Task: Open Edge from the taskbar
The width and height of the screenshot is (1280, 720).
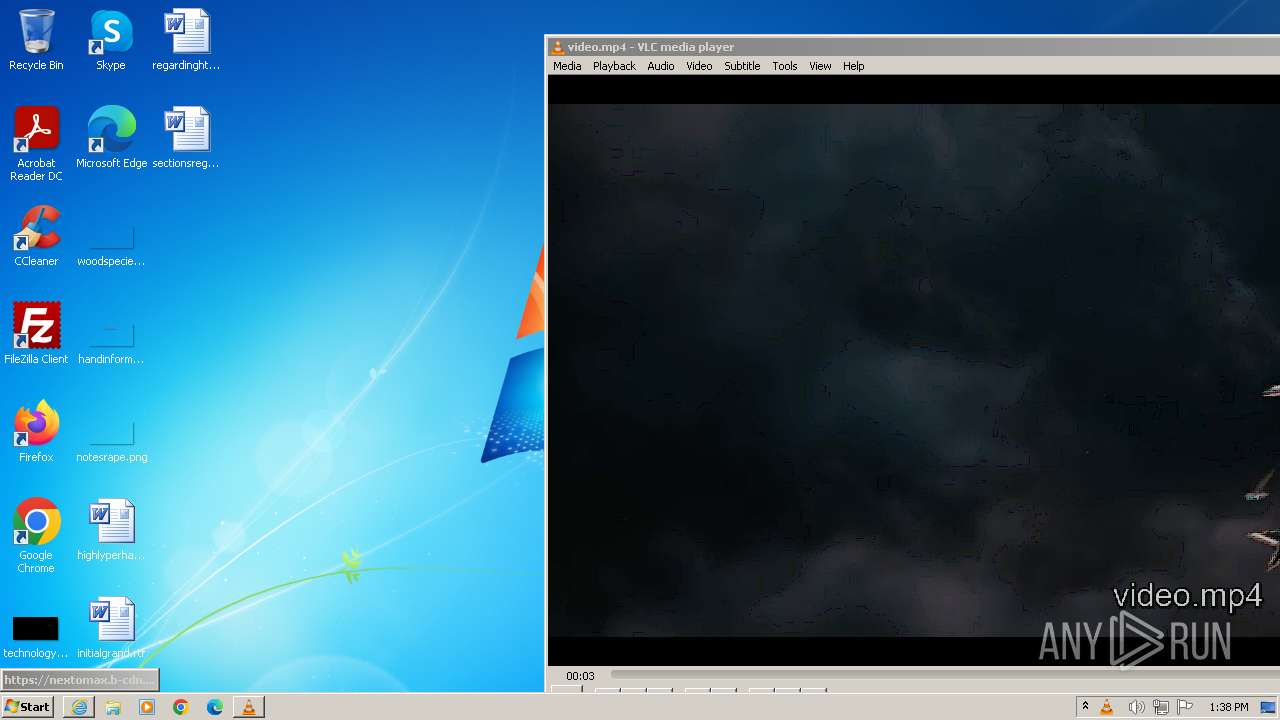Action: 215,707
